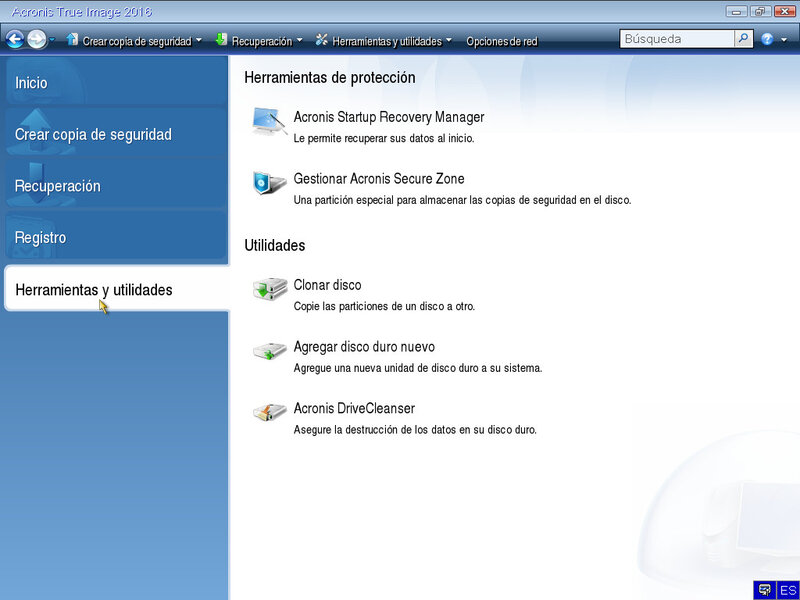Click the Acronis DriveCleanser brush icon

[270, 412]
